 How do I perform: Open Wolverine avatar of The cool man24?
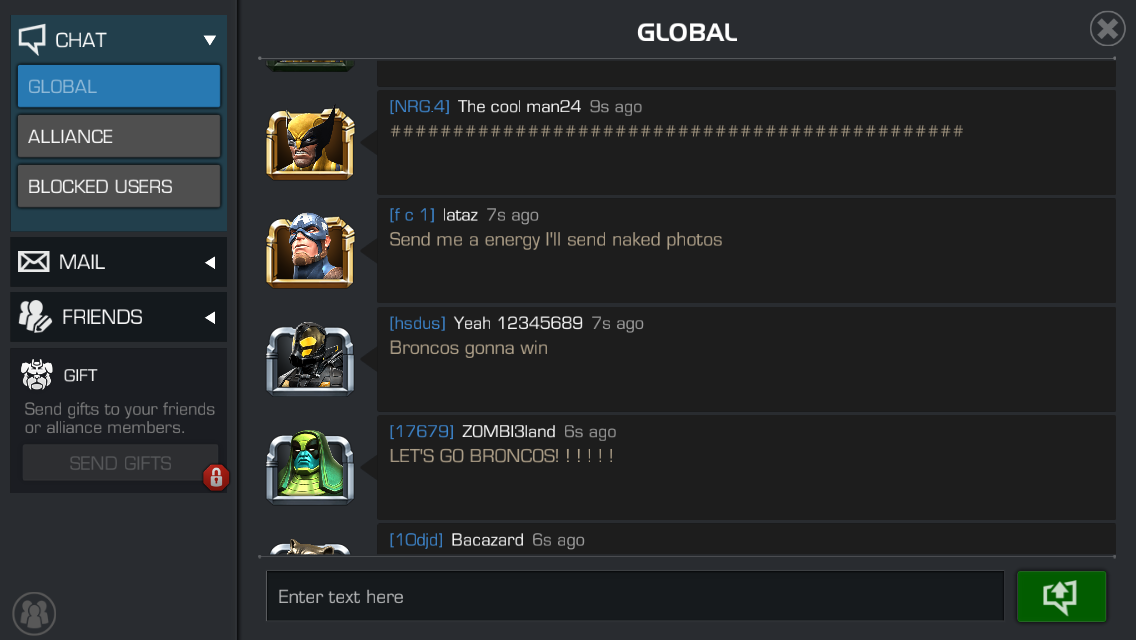point(310,144)
